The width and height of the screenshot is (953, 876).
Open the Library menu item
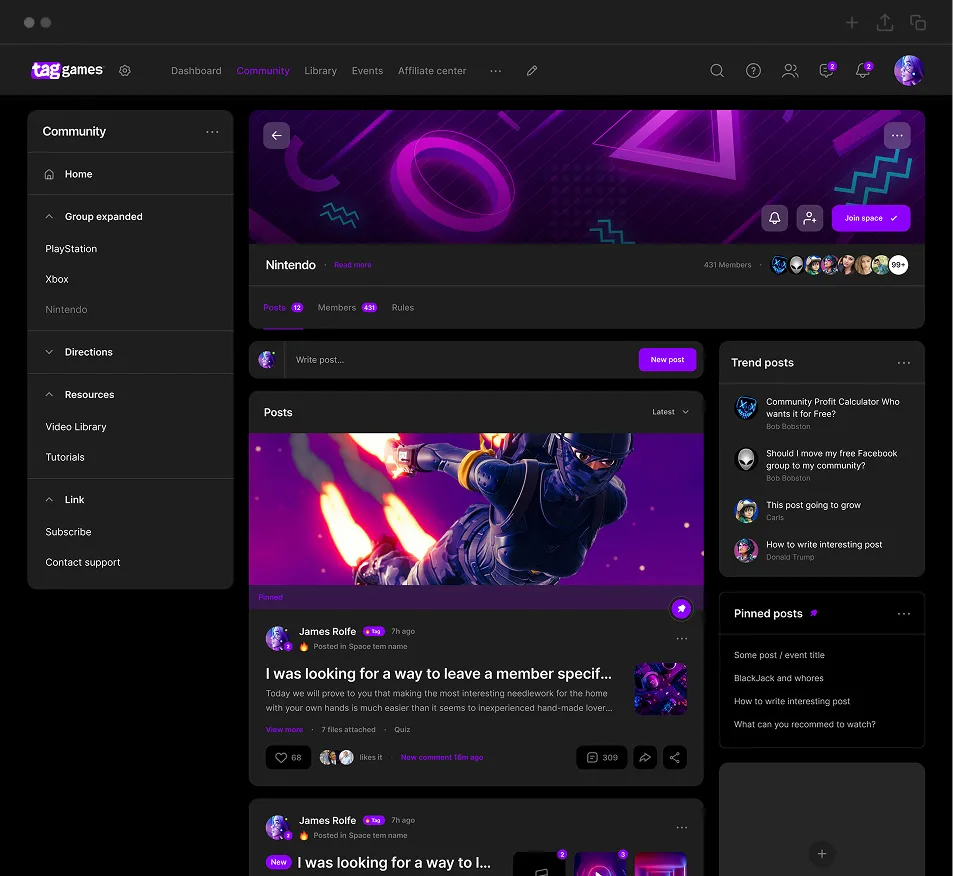coord(320,71)
